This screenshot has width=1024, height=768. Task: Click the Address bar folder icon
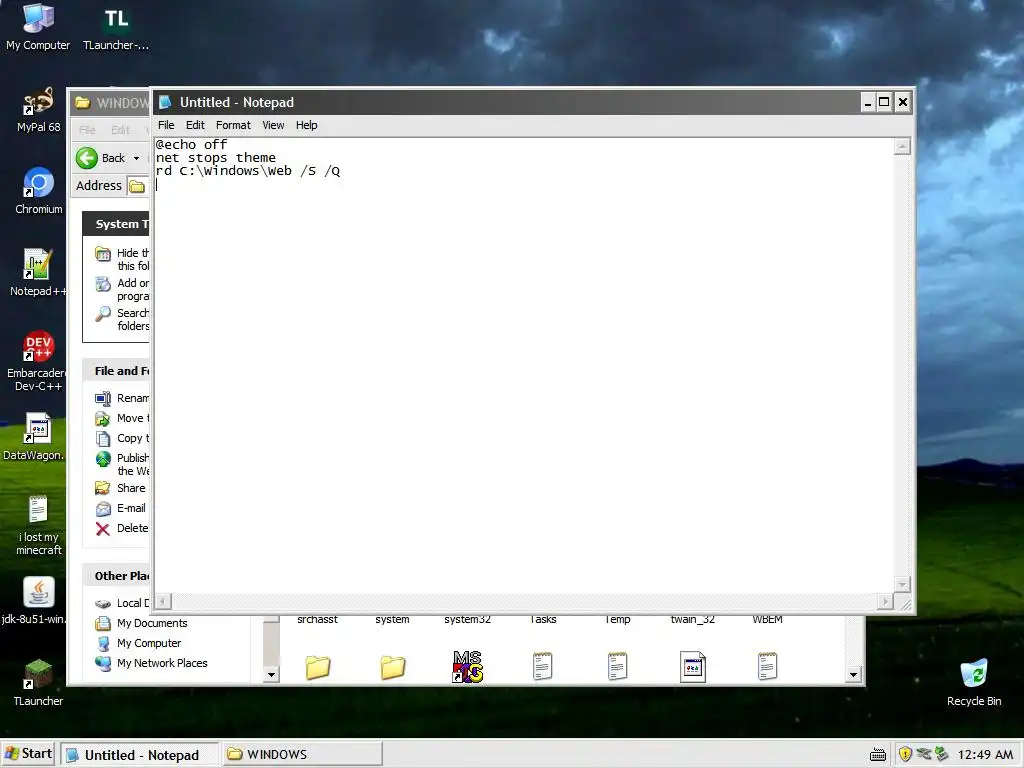tap(136, 186)
